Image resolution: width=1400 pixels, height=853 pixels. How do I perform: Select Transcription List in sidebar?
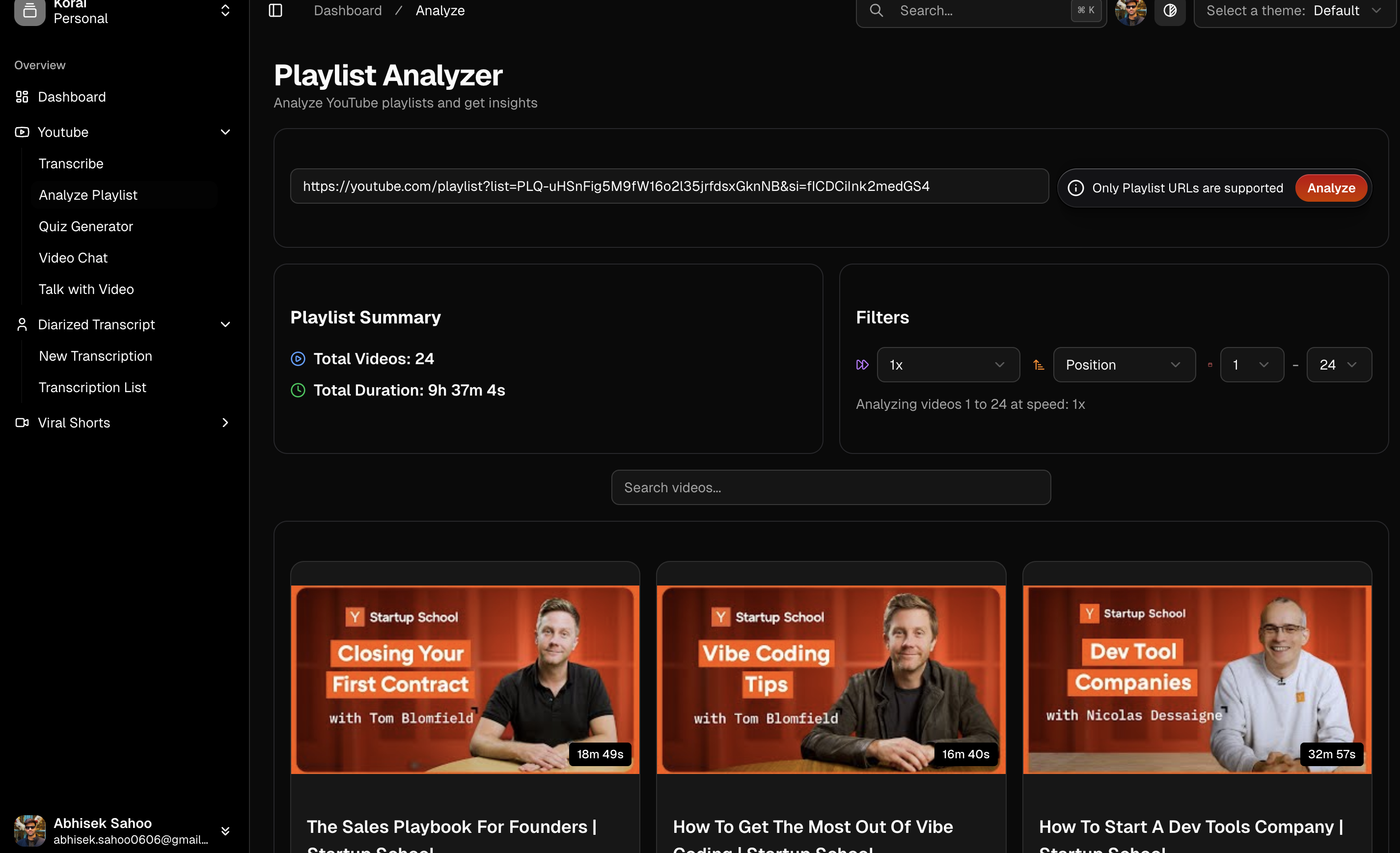[x=93, y=387]
